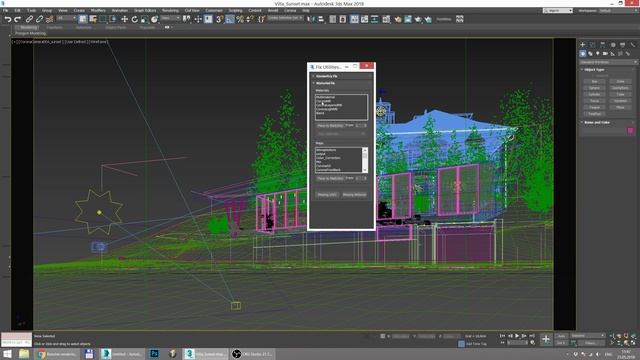The height and width of the screenshot is (360, 640).
Task: Select the Shapes create category
Action: (590, 53)
